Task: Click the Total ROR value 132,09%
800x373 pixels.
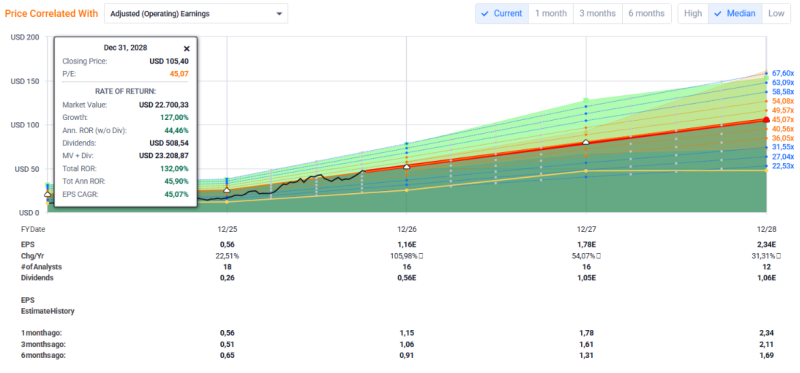Action: tap(174, 168)
